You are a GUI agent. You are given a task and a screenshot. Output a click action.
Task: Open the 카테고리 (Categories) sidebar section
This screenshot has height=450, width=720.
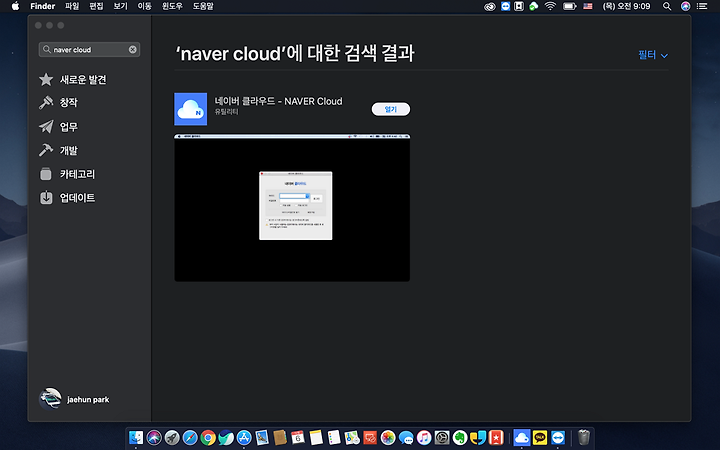click(x=67, y=174)
